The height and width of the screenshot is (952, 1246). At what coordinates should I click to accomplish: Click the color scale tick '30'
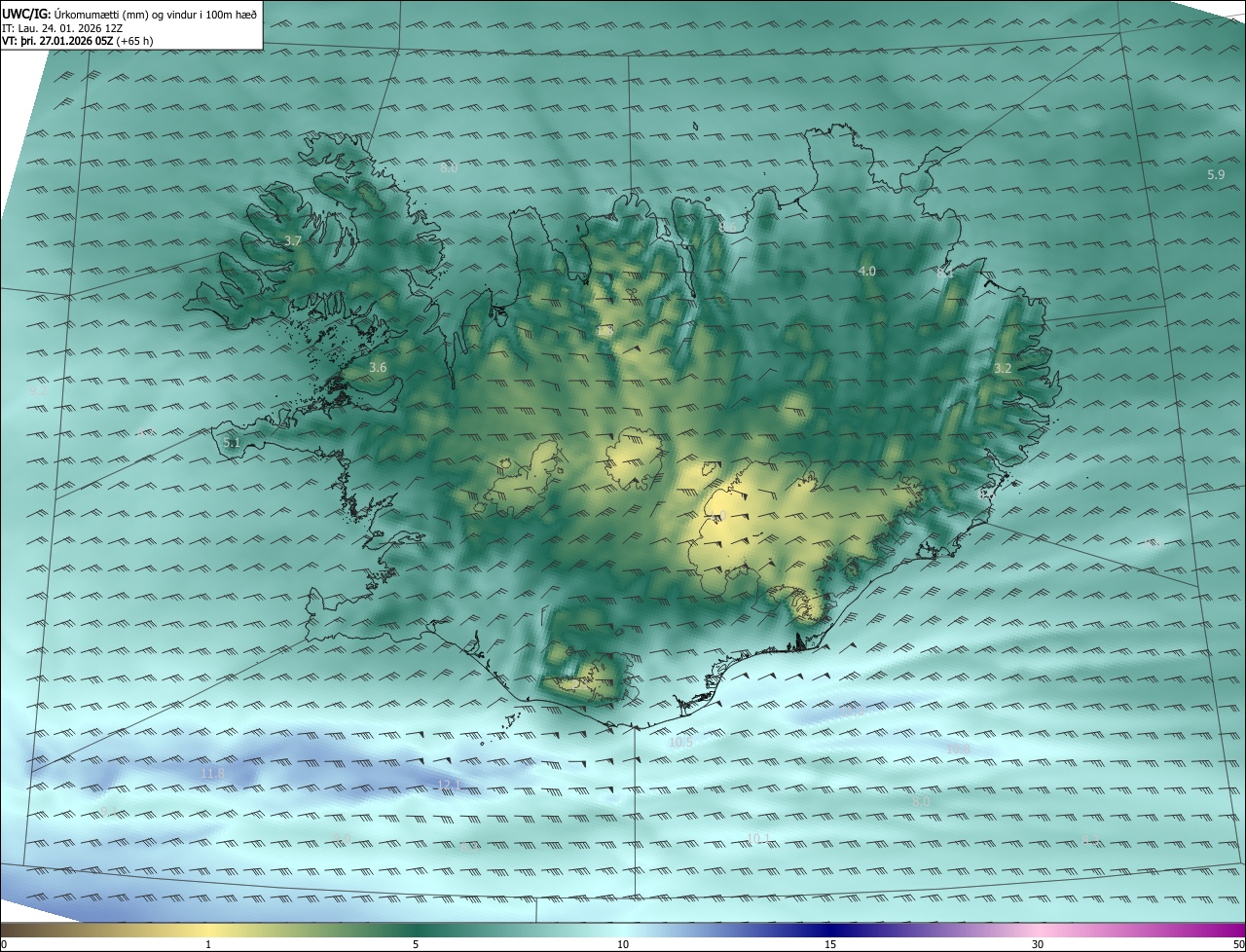click(1038, 944)
